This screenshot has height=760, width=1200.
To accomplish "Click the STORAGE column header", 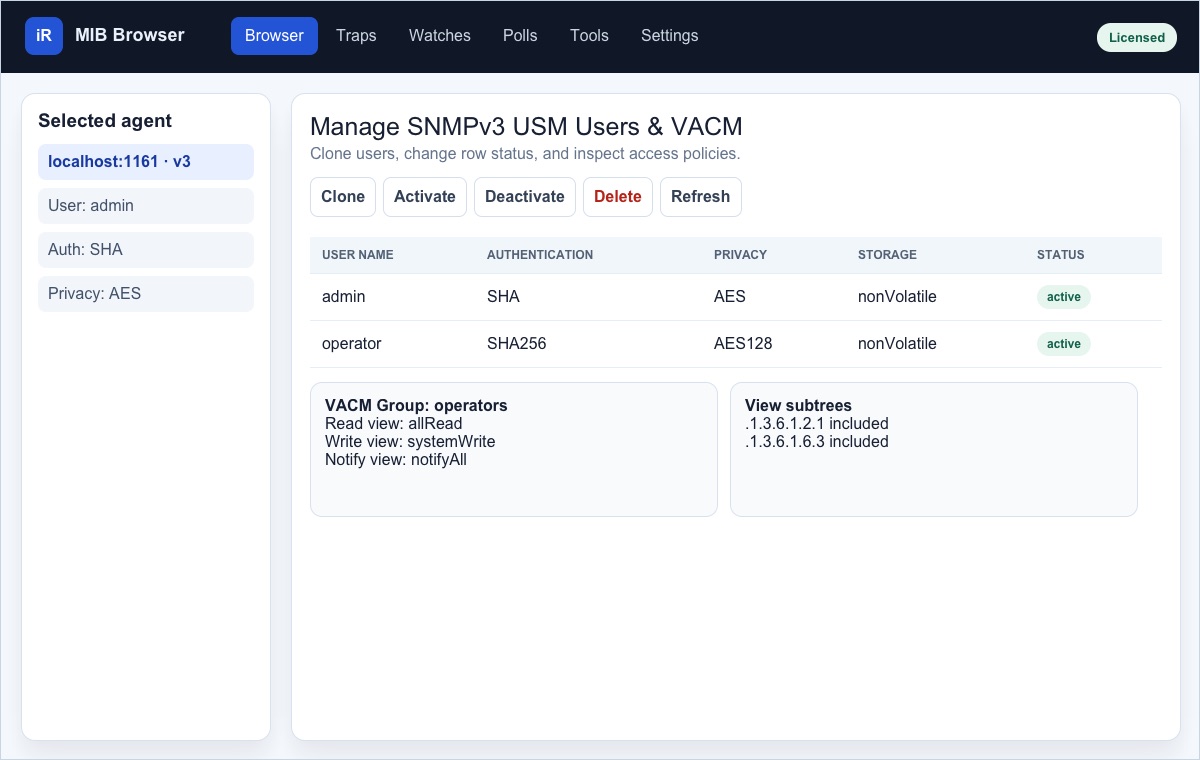I will (887, 255).
